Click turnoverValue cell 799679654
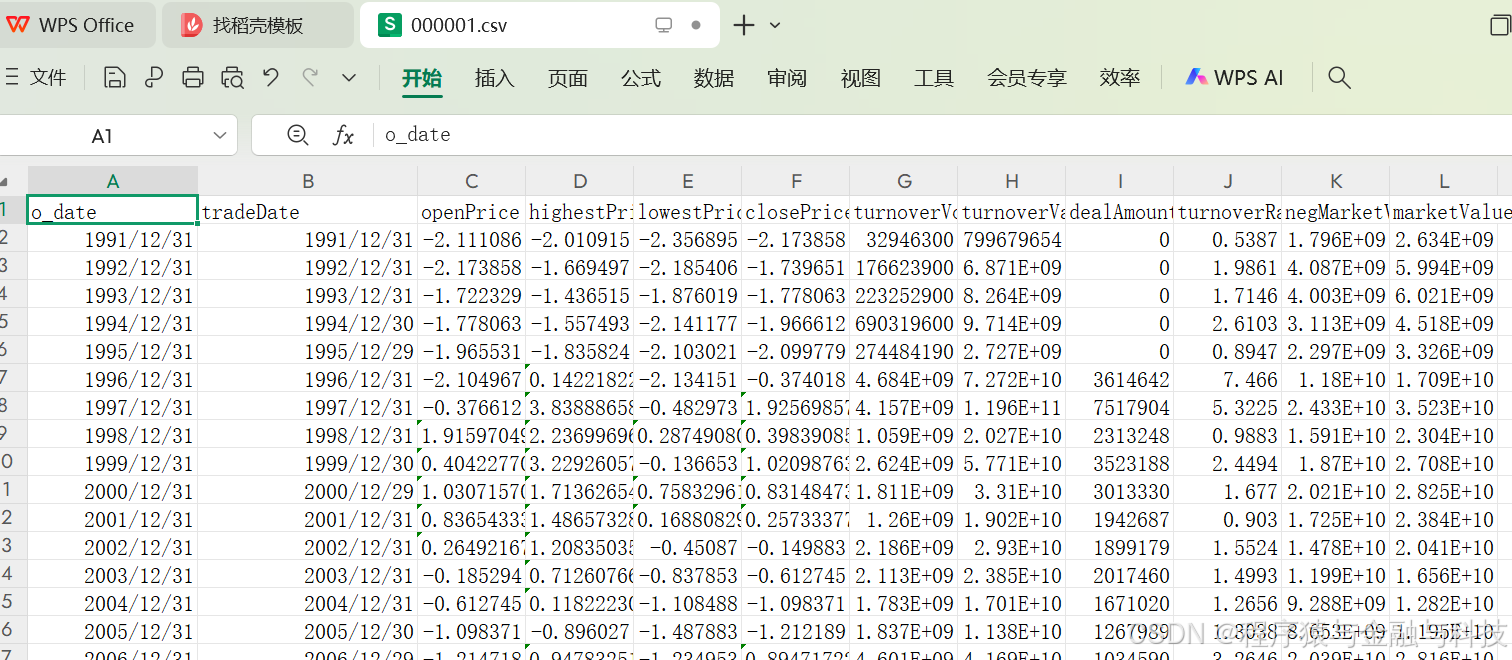 [x=1012, y=240]
